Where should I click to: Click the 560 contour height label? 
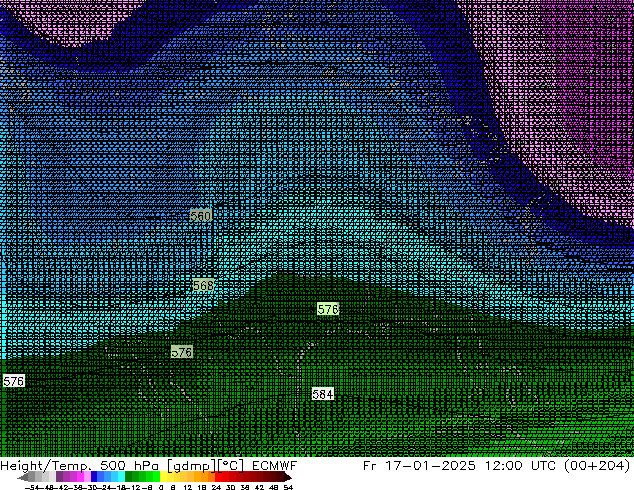coord(201,216)
